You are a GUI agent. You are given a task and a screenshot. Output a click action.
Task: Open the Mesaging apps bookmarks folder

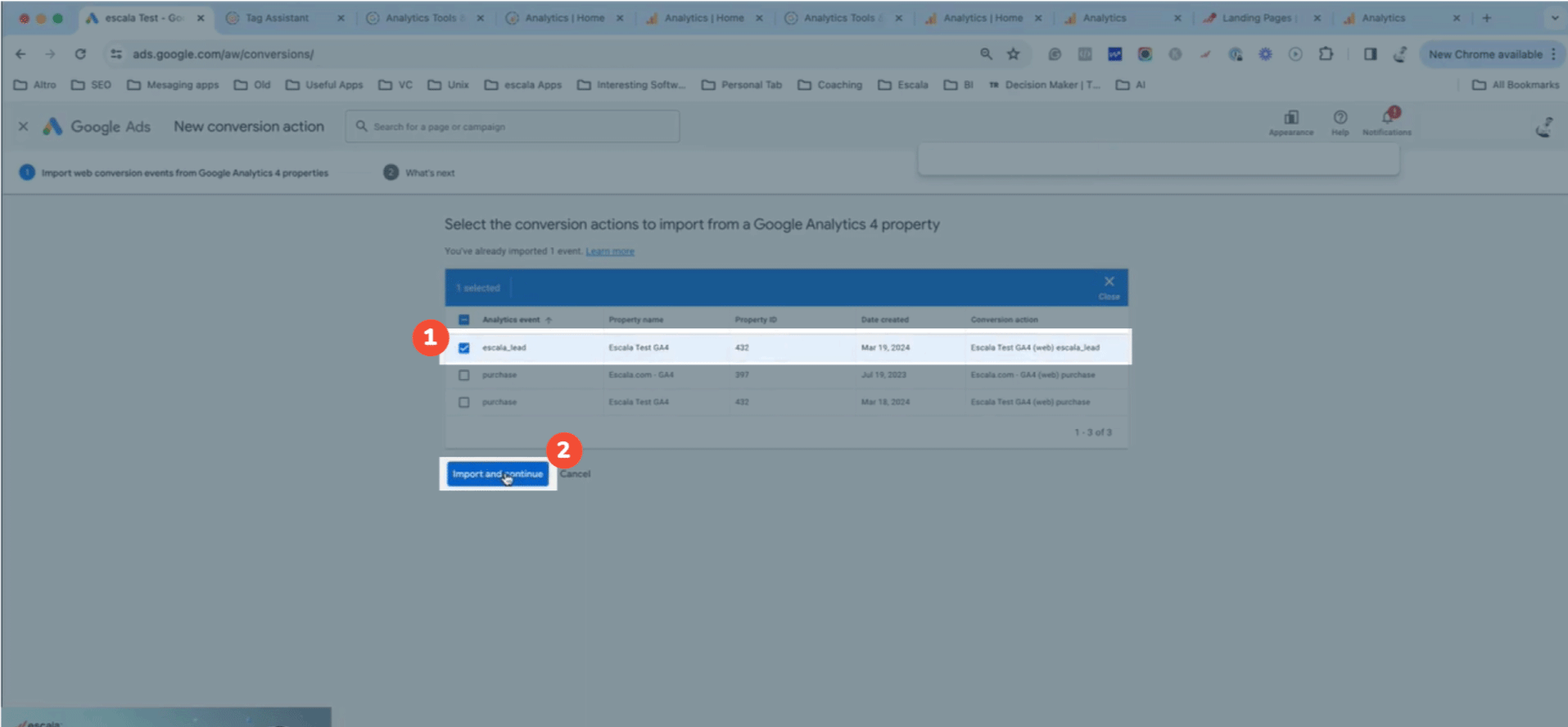coord(173,84)
